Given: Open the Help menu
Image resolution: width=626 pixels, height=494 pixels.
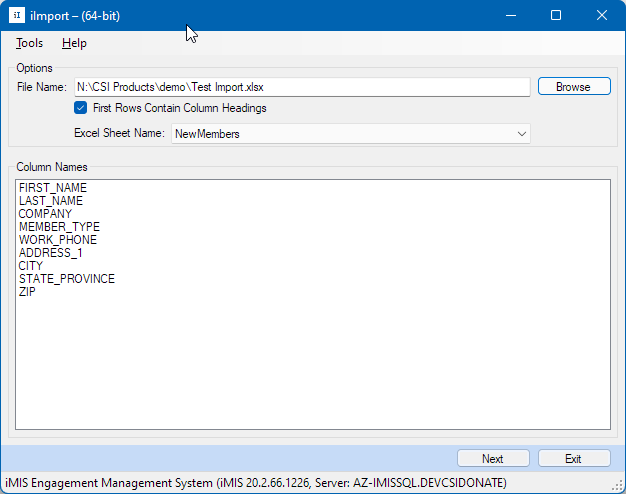Looking at the screenshot, I should pyautogui.click(x=74, y=43).
